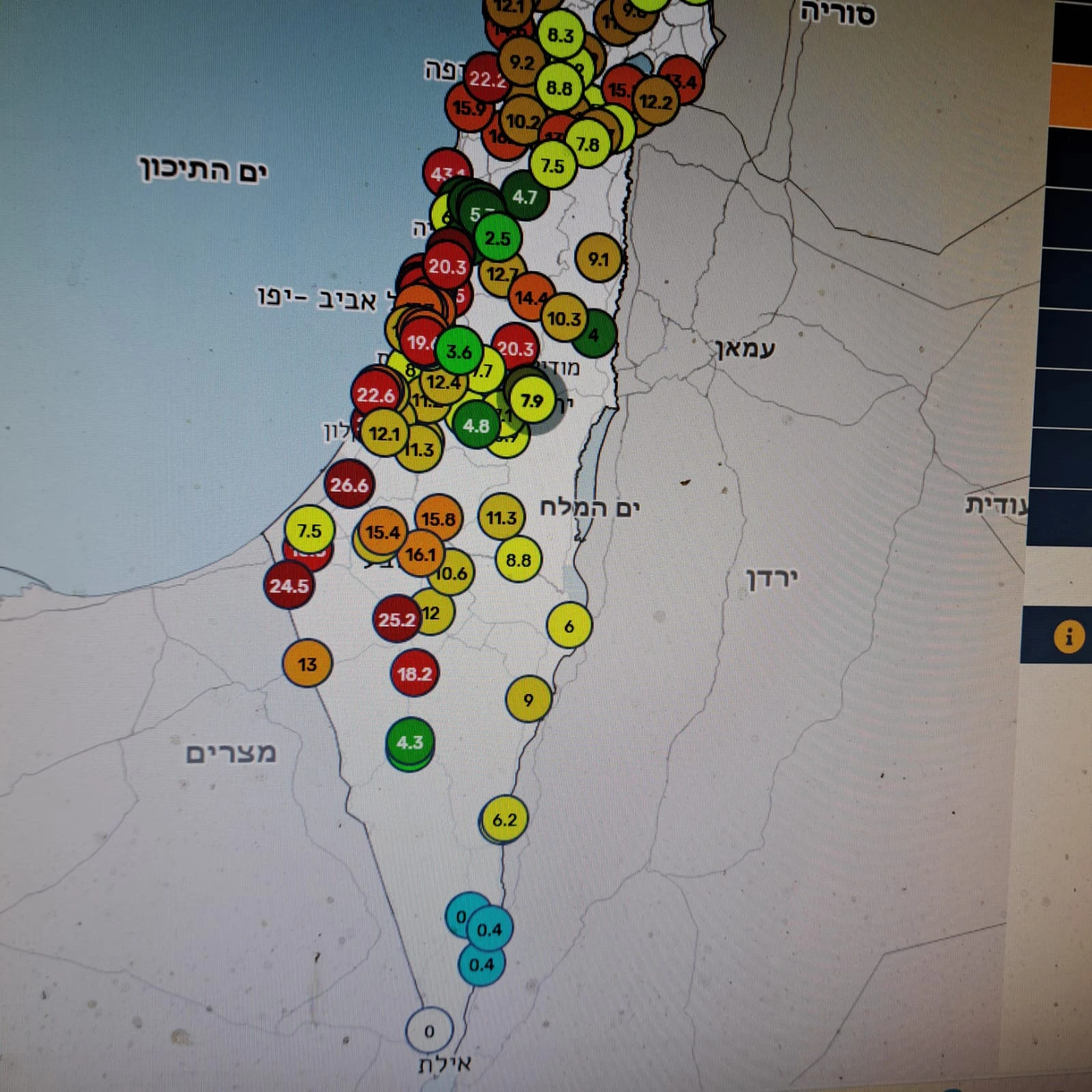Click the orange 13 marker
This screenshot has width=1092, height=1092.
point(307,664)
